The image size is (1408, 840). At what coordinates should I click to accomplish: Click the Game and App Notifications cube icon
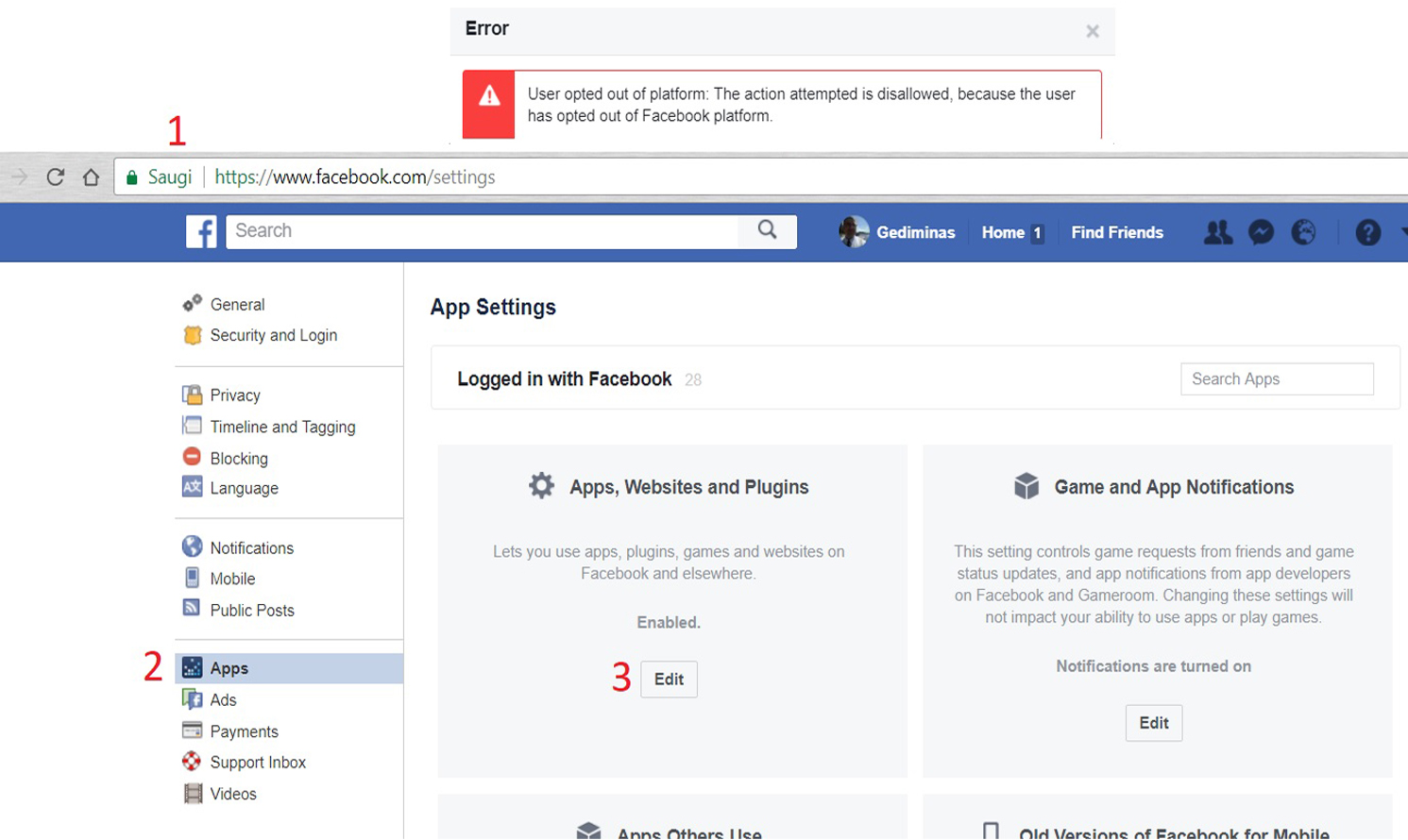point(1026,486)
